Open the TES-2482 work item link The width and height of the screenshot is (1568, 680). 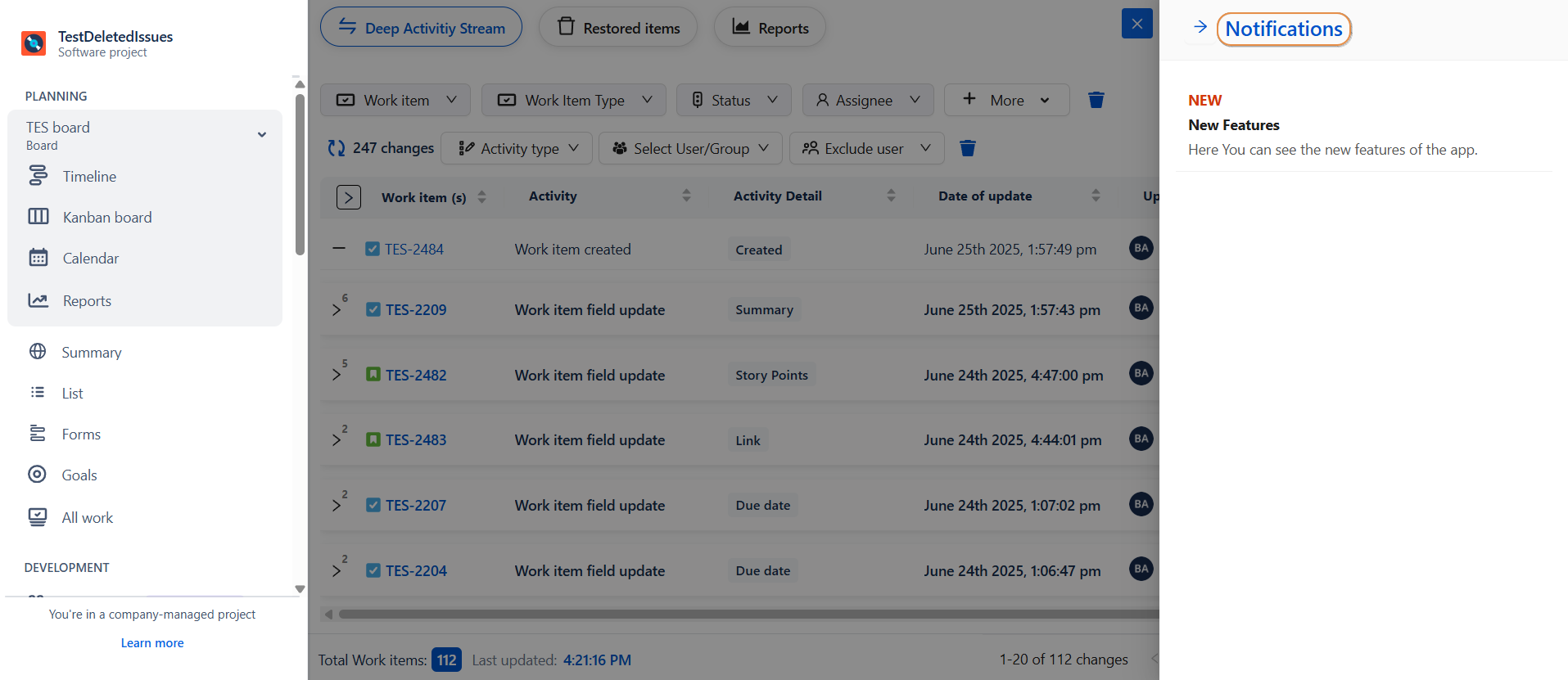(x=416, y=376)
